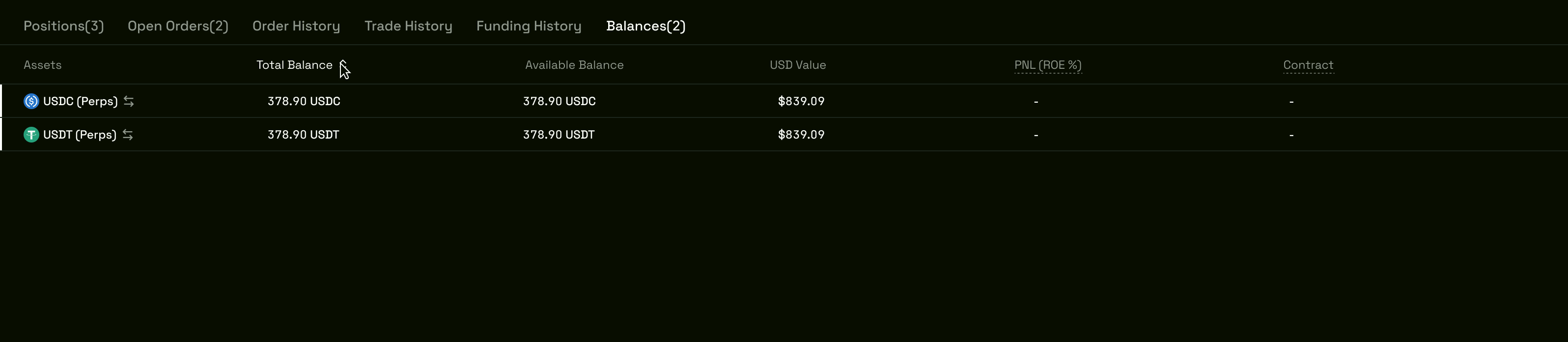Open transfer arrows icon next to USDT (Perps)
The width and height of the screenshot is (1568, 342).
[127, 135]
